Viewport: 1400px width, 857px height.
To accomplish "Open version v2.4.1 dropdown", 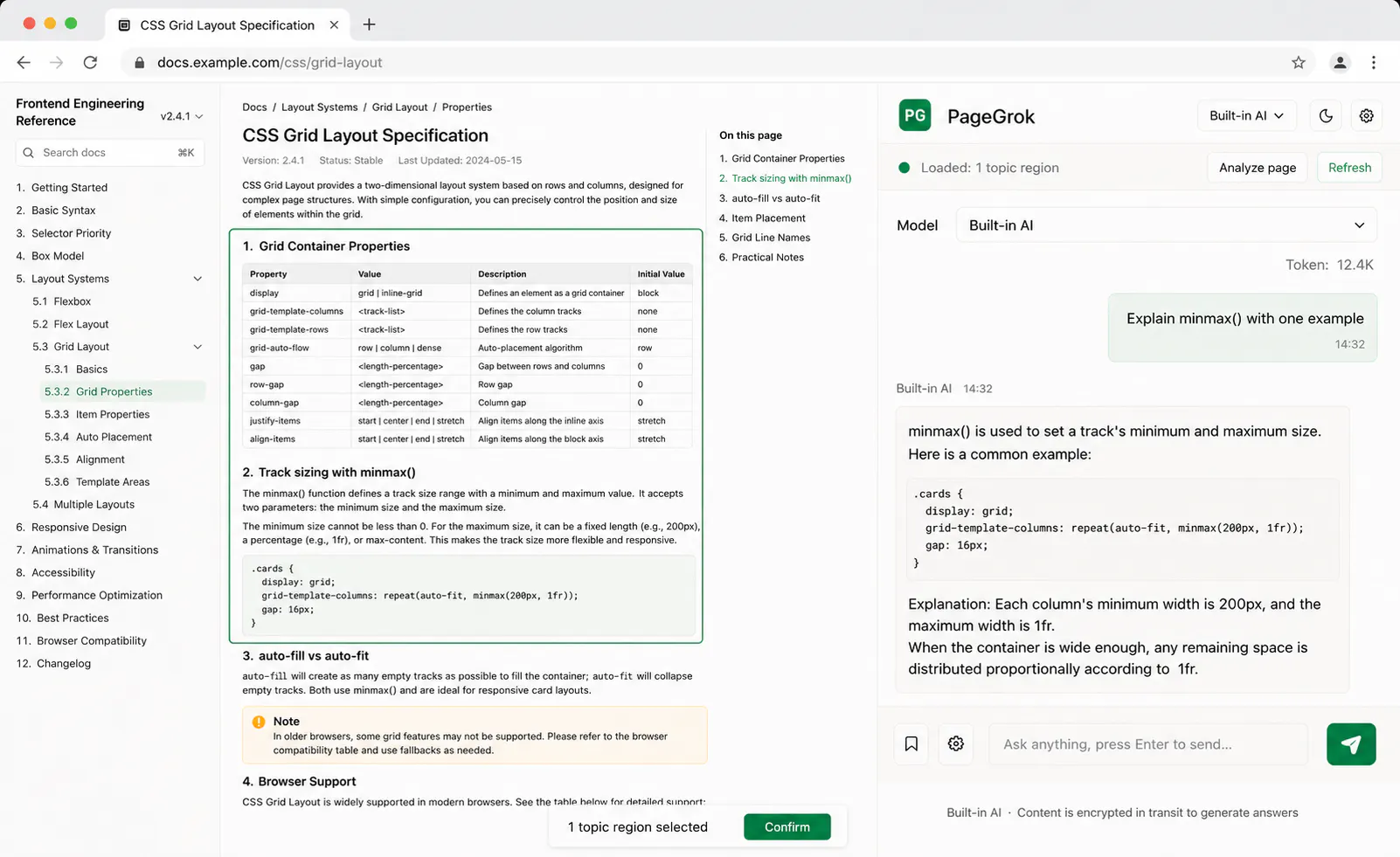I will click(x=182, y=116).
